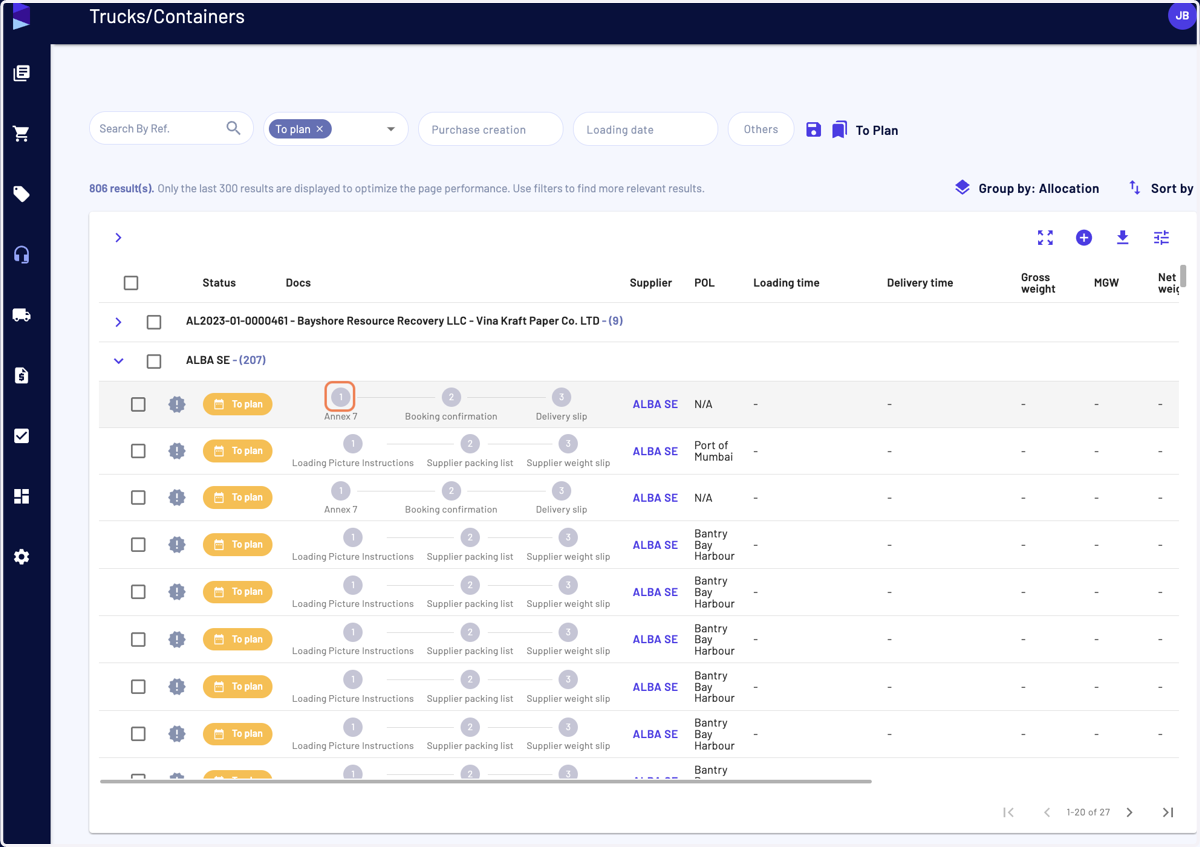
Task: Open the Sort by selector
Action: [x=1161, y=188]
